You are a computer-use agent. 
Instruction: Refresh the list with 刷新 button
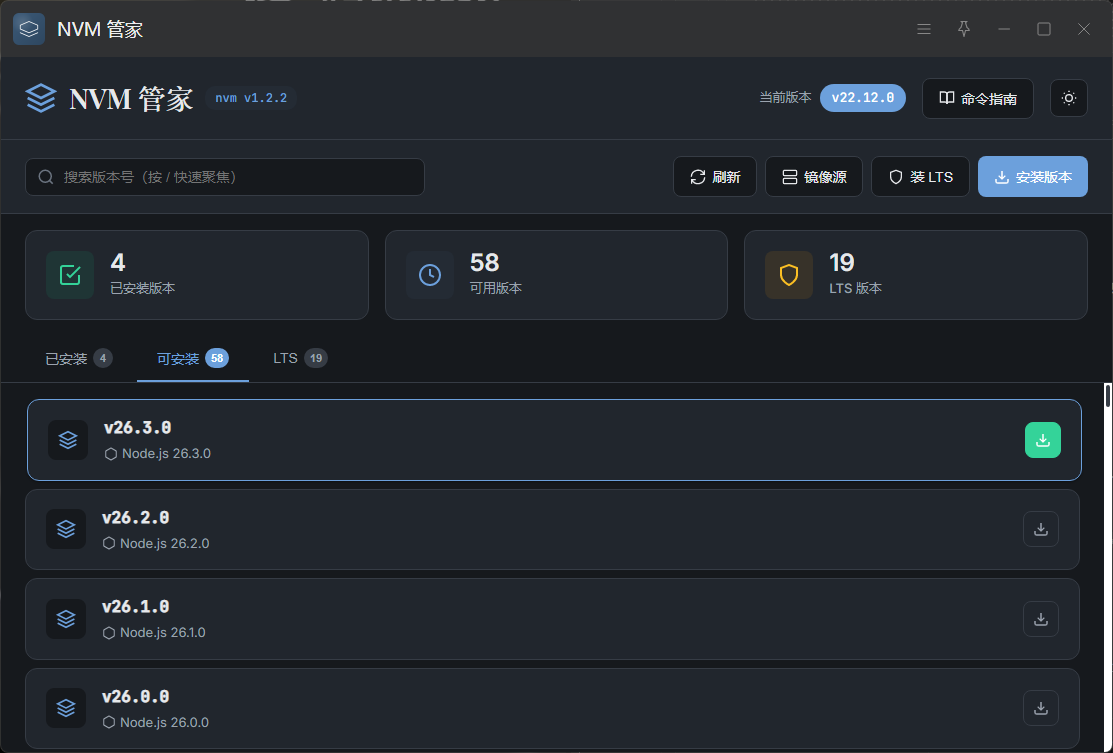[715, 177]
